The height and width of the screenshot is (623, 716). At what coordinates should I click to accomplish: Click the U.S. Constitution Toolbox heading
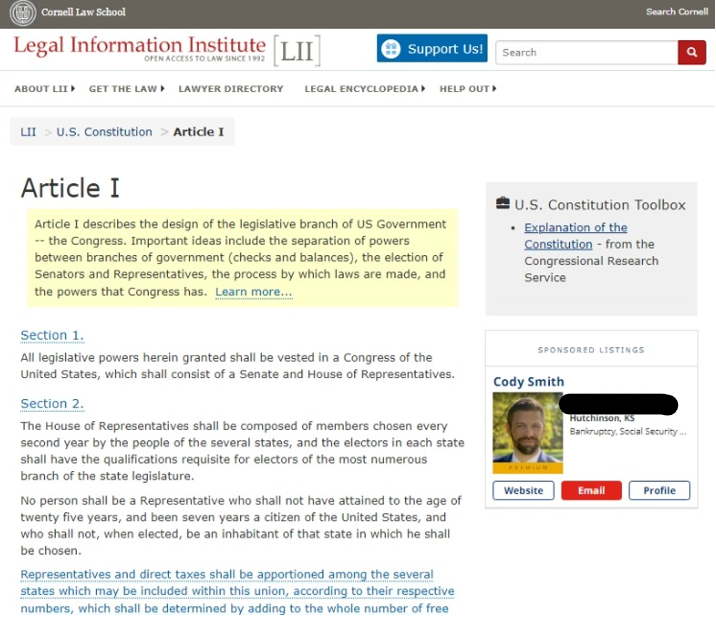pos(600,205)
